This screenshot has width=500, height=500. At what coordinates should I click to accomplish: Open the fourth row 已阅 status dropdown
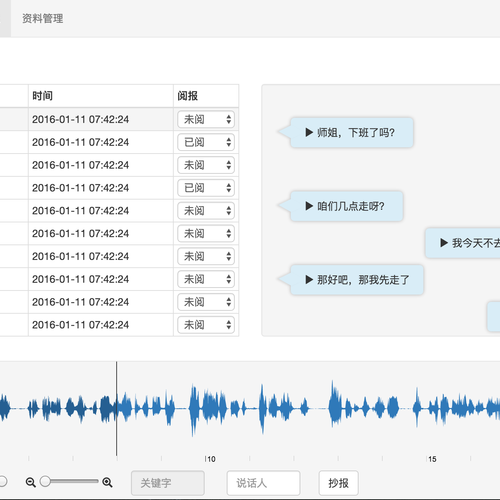point(206,188)
